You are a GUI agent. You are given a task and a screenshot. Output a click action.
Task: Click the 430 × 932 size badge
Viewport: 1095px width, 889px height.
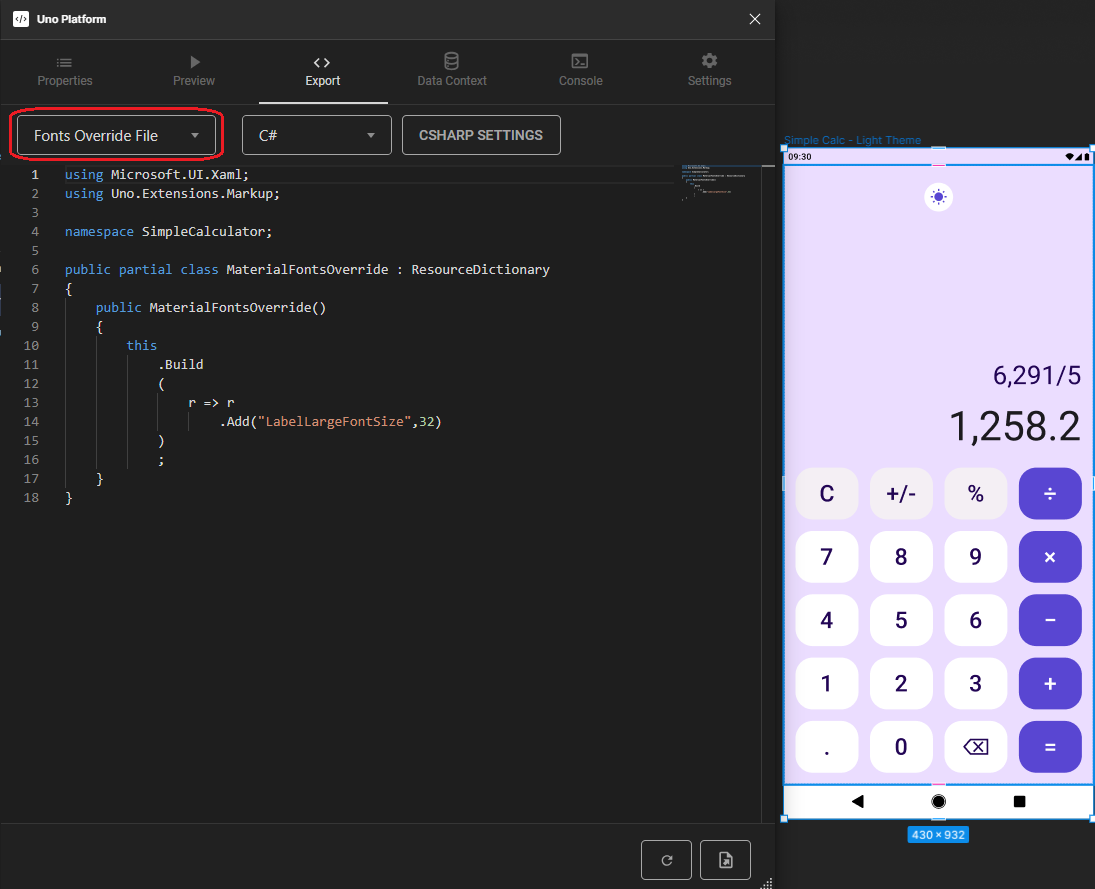[938, 834]
